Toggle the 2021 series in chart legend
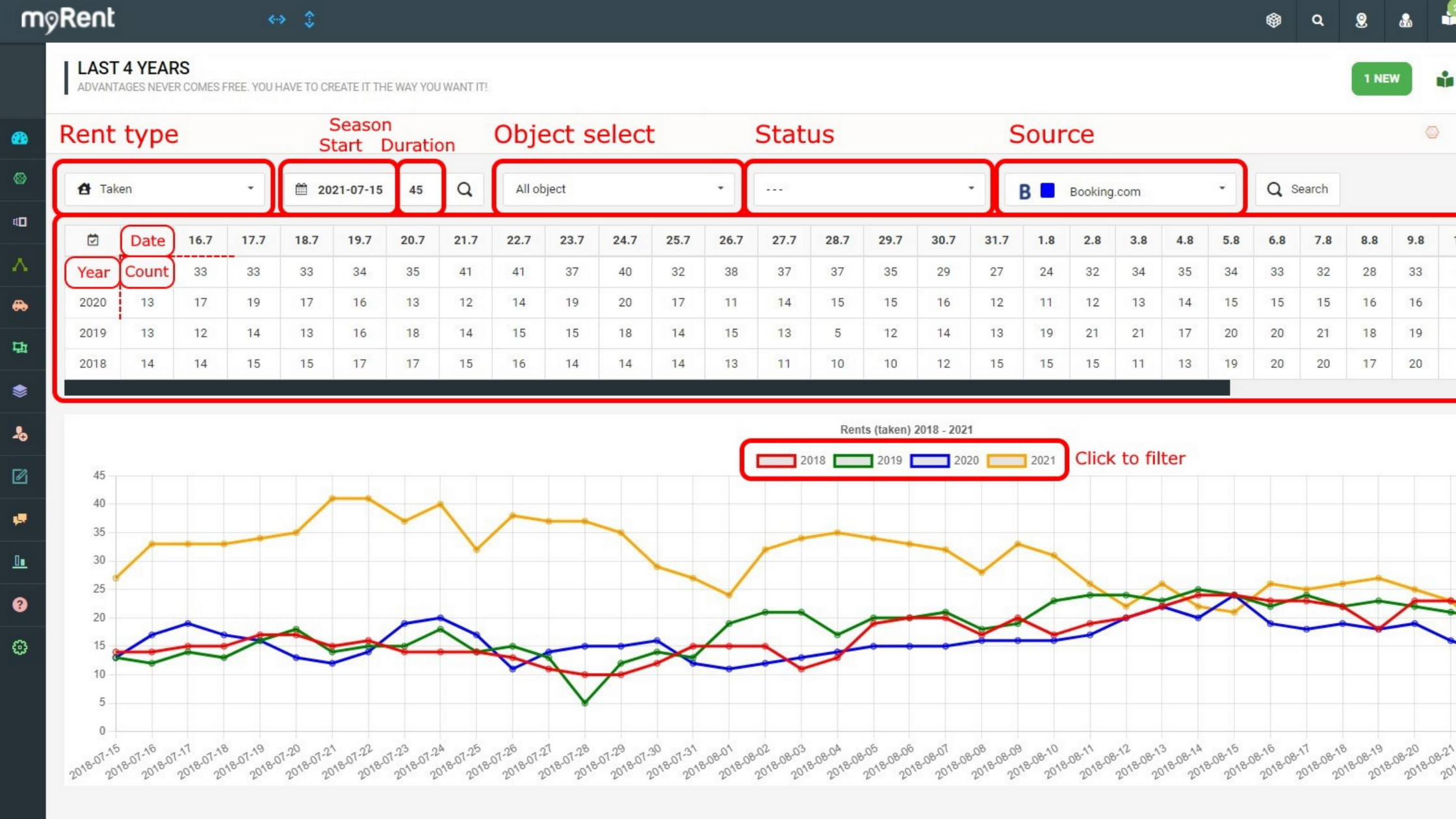The height and width of the screenshot is (819, 1456). 1006,460
